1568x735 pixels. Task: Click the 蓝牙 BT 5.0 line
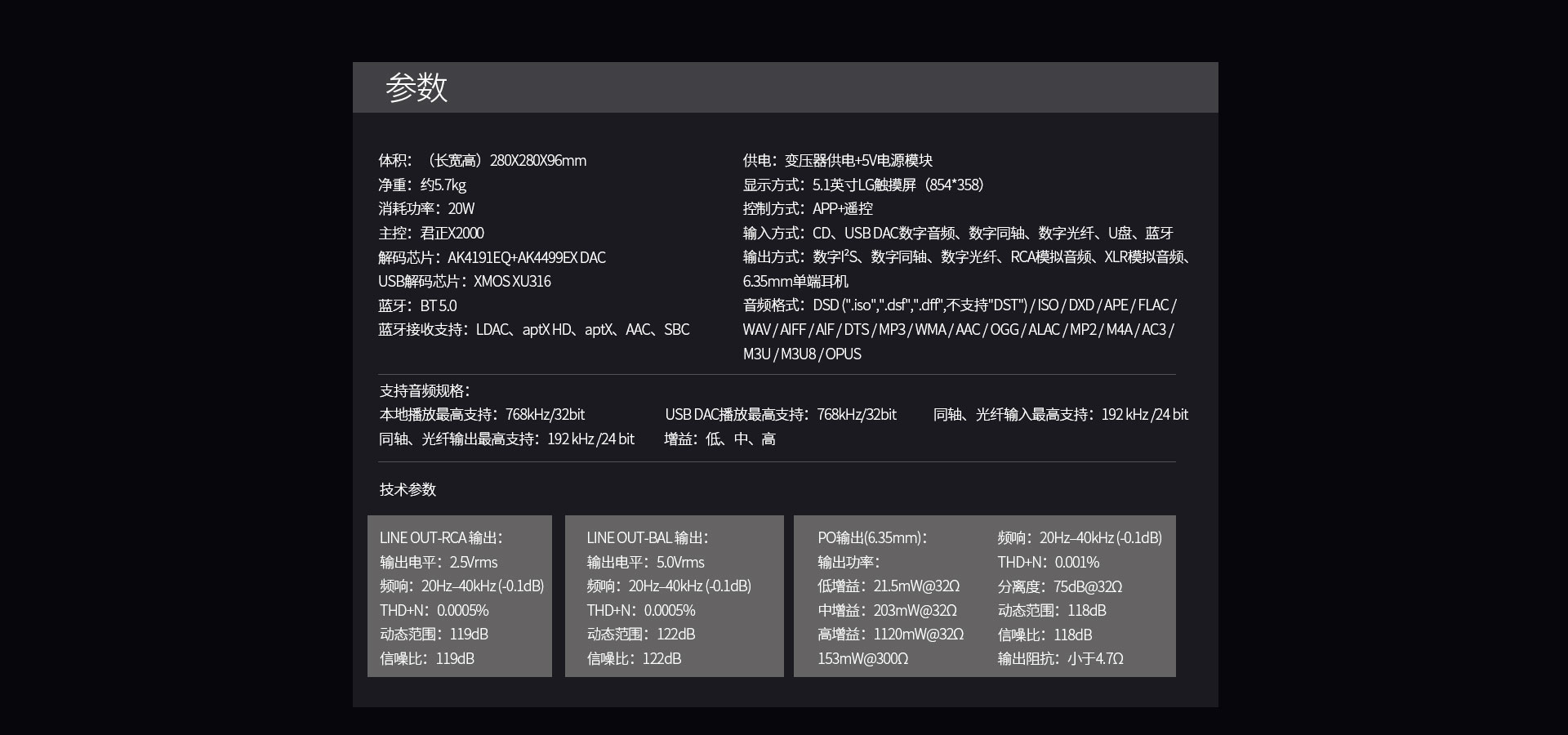(x=417, y=306)
